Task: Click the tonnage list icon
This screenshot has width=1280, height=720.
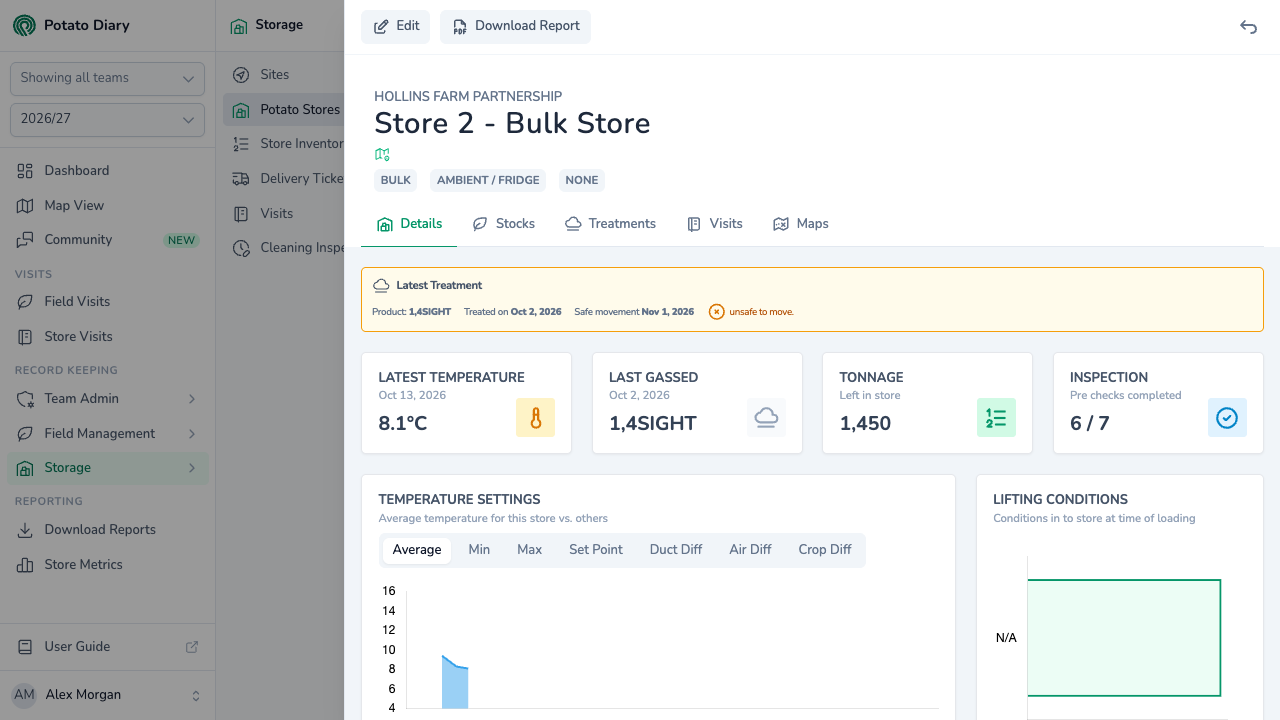Action: coord(996,418)
